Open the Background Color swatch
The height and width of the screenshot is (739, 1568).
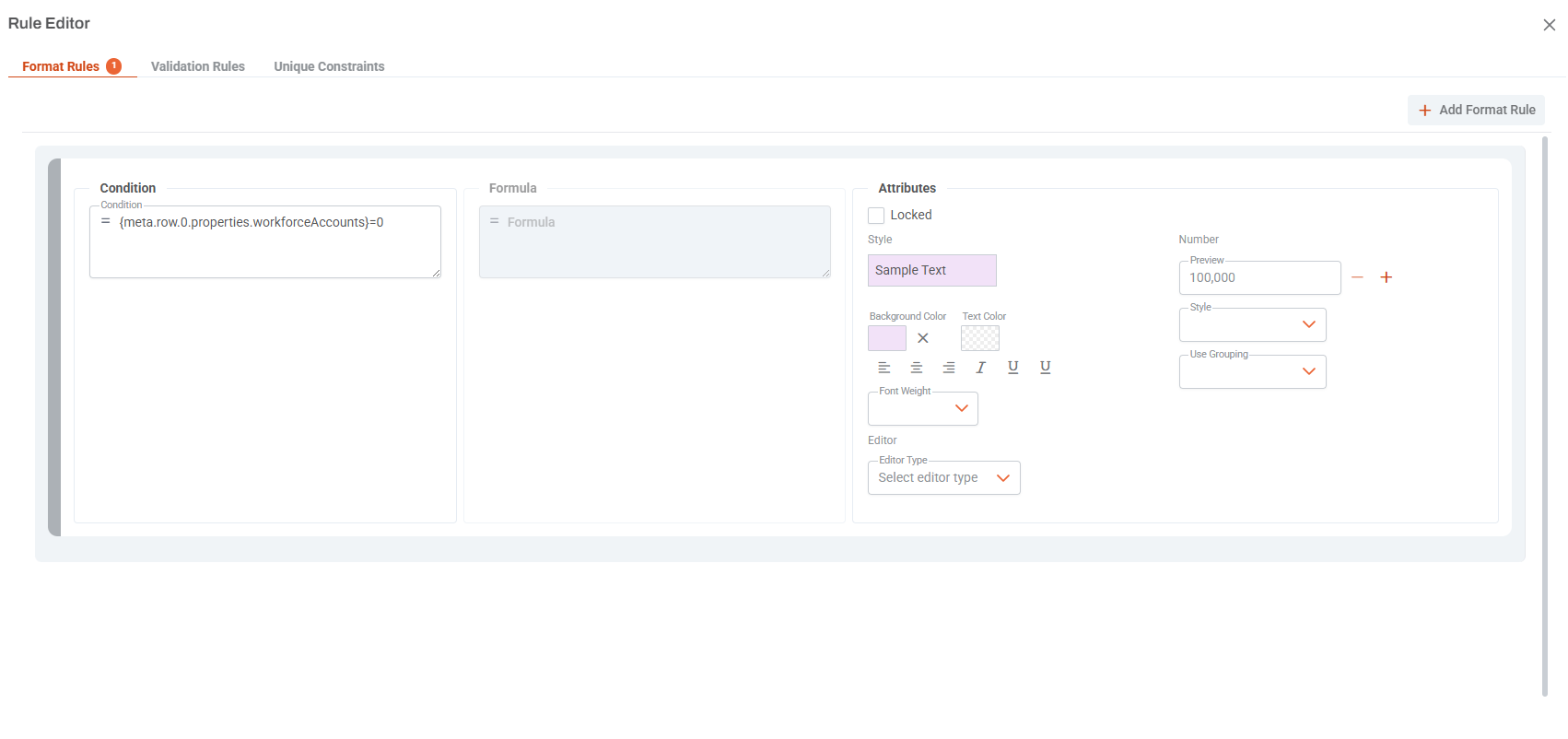(x=887, y=338)
